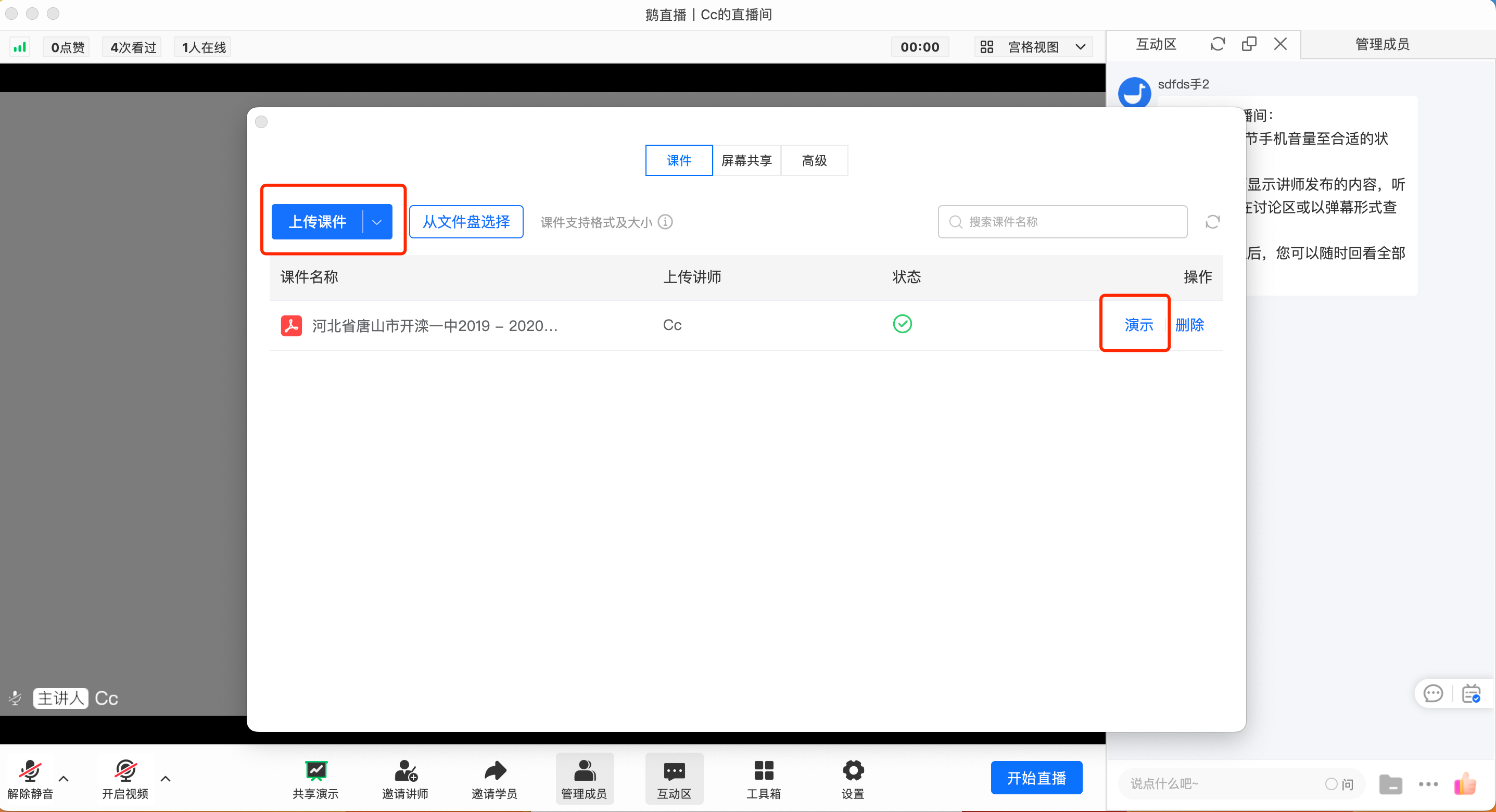Click 演示 to present the PDF courseware
Viewport: 1496px width, 812px height.
(1138, 325)
